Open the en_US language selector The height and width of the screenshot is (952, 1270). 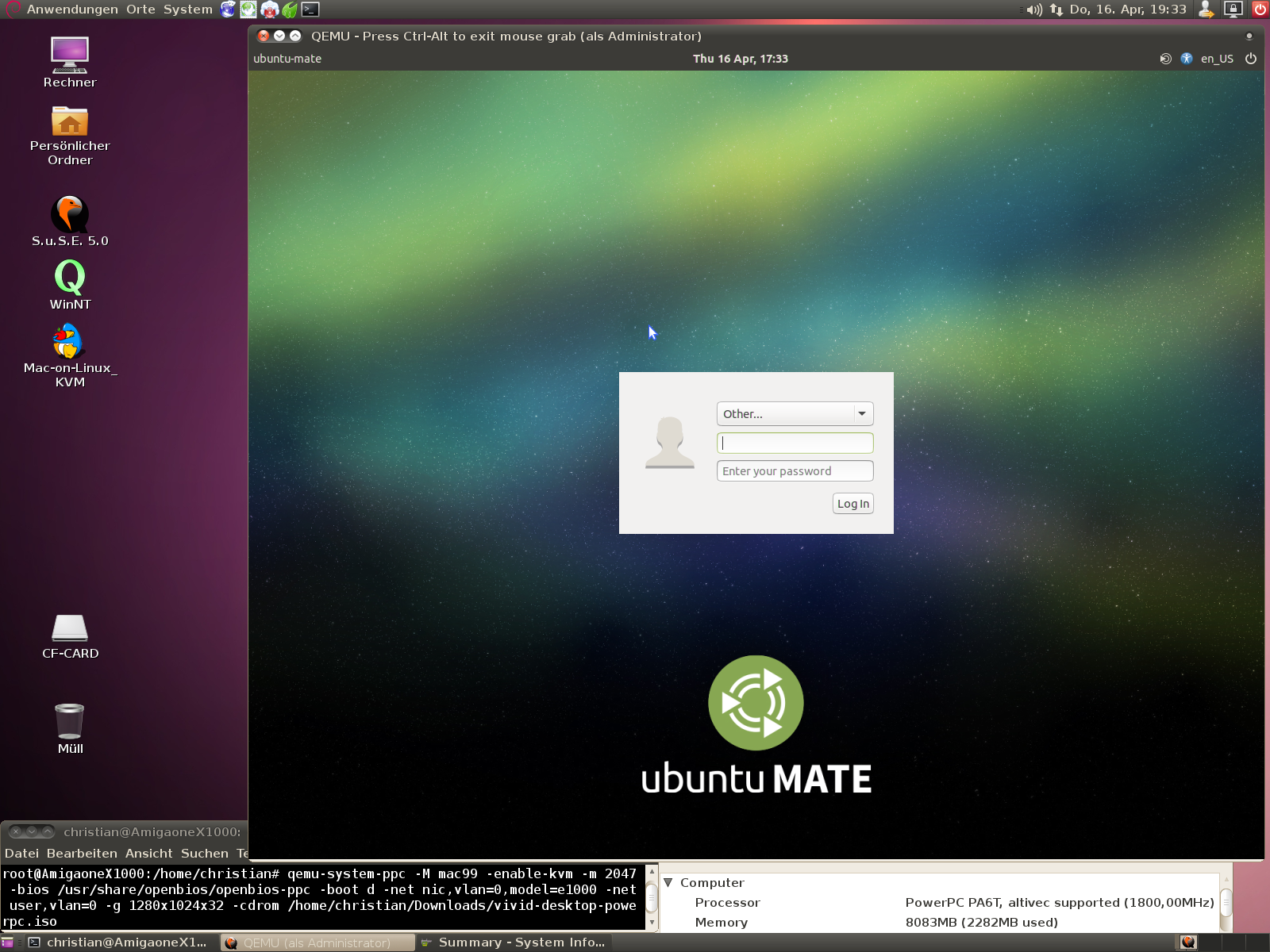[x=1217, y=59]
